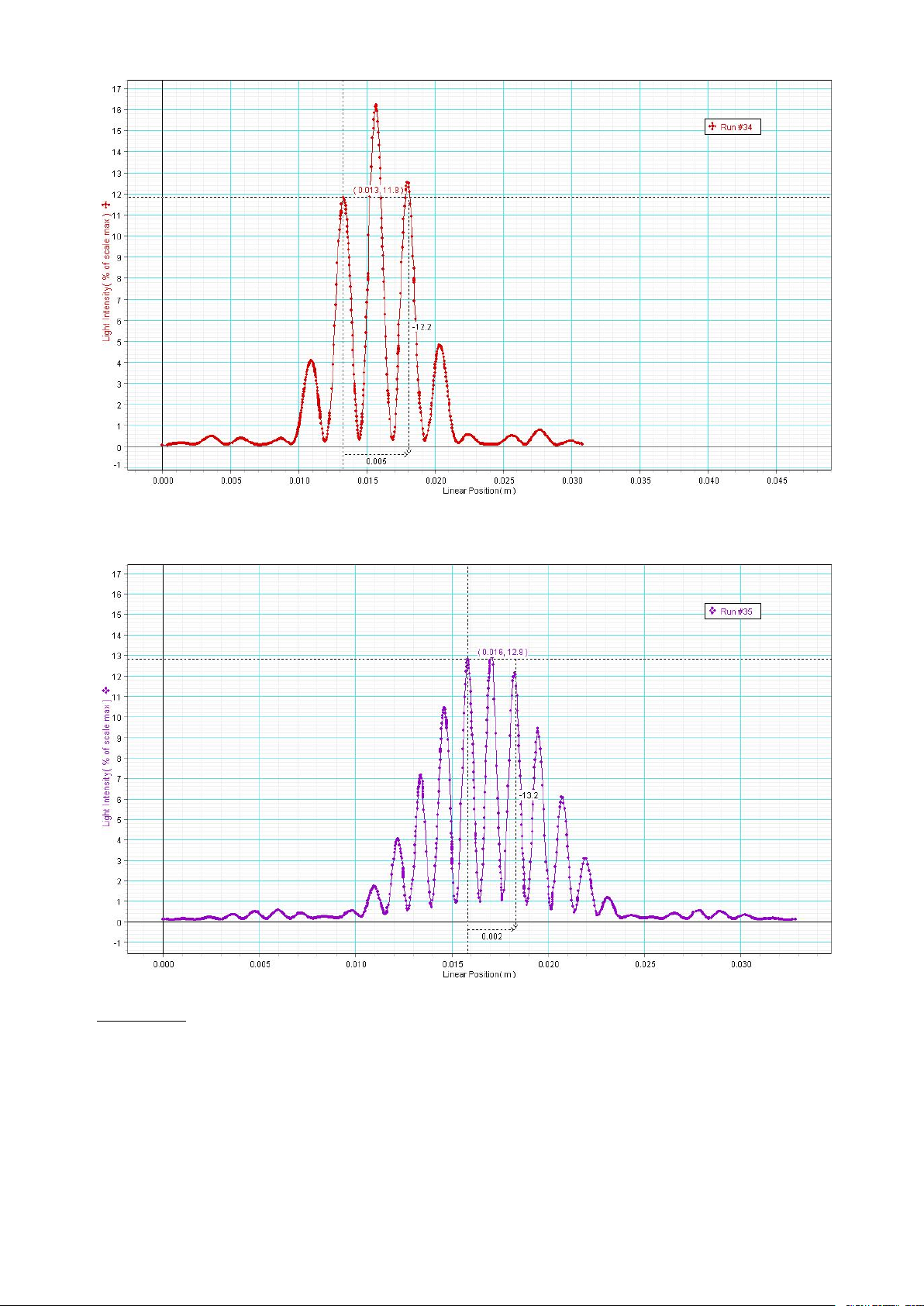Click purple symbol above bottom graph's Light Intensity label
The width and height of the screenshot is (924, 1306).
coord(106,690)
